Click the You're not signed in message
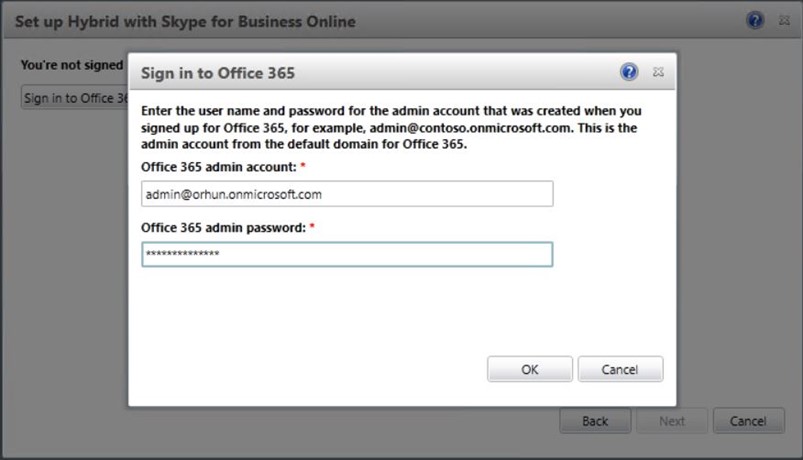Image resolution: width=803 pixels, height=460 pixels. coord(72,65)
